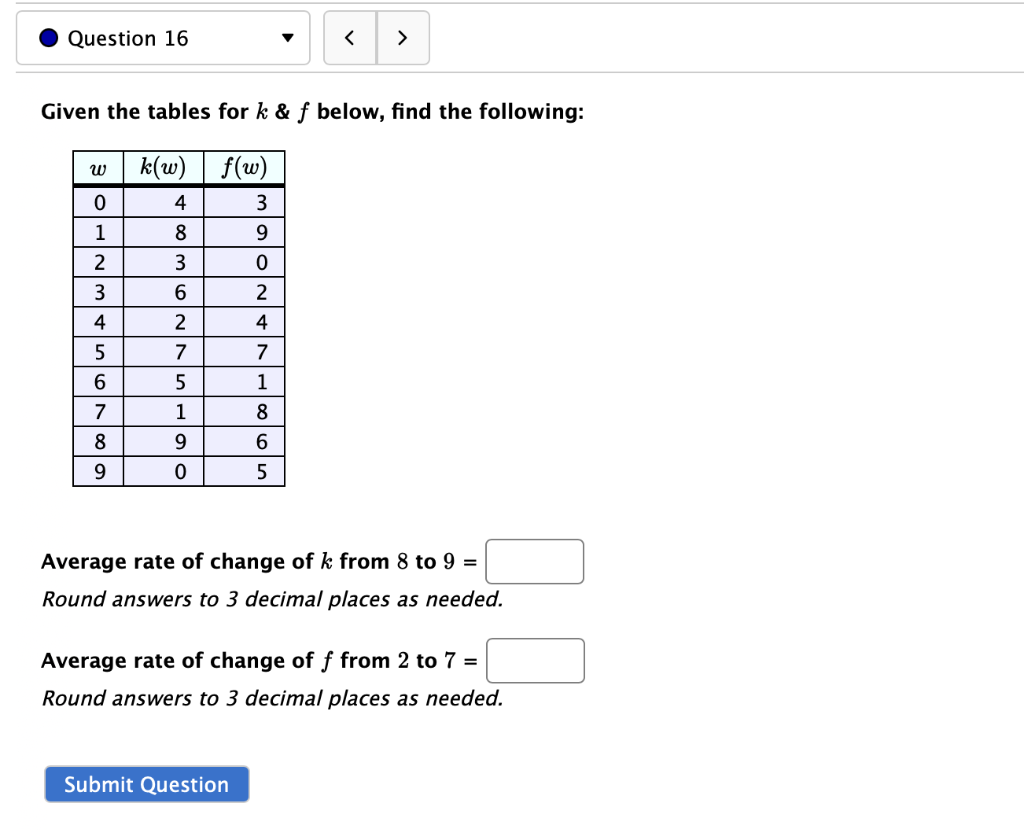The width and height of the screenshot is (1024, 840).
Task: Click the table row where w equals 9
Action: click(x=178, y=470)
